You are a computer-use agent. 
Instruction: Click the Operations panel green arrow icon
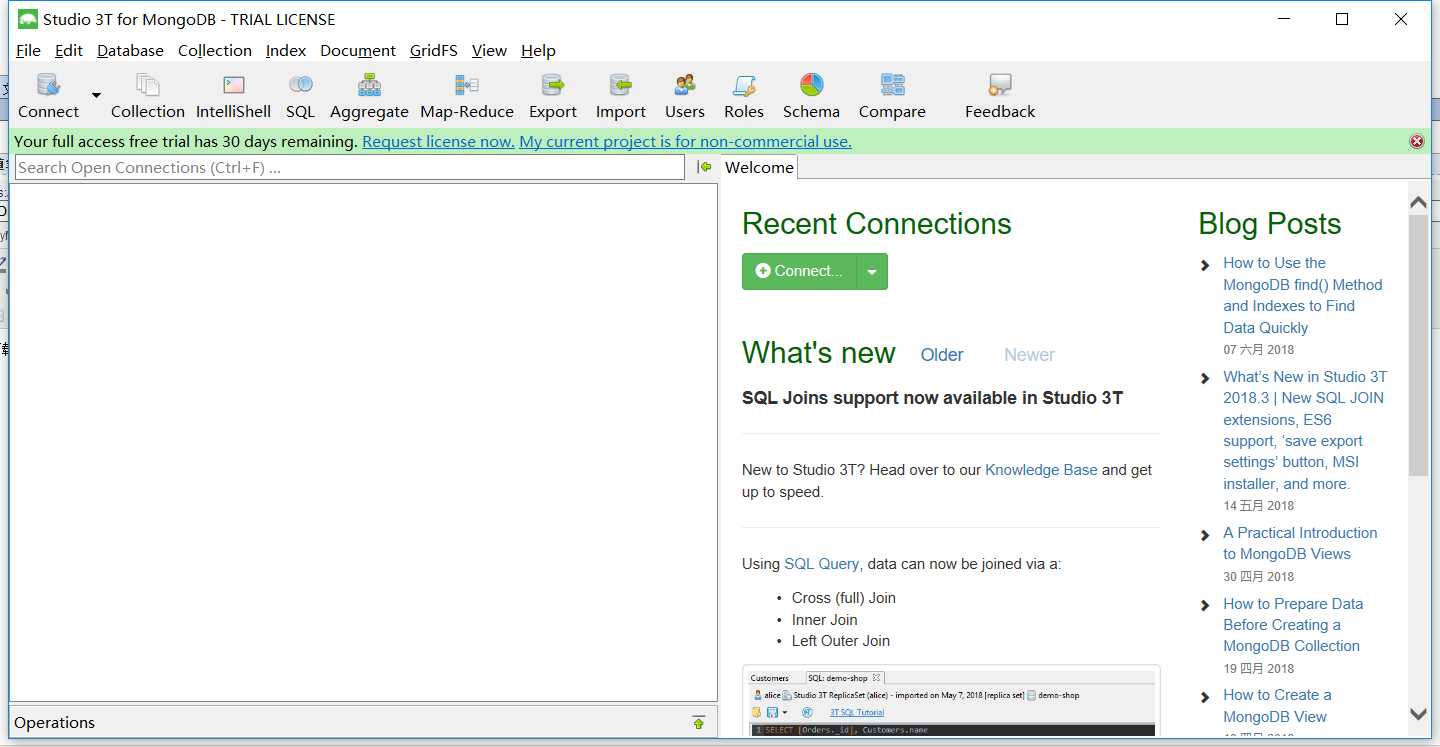698,723
